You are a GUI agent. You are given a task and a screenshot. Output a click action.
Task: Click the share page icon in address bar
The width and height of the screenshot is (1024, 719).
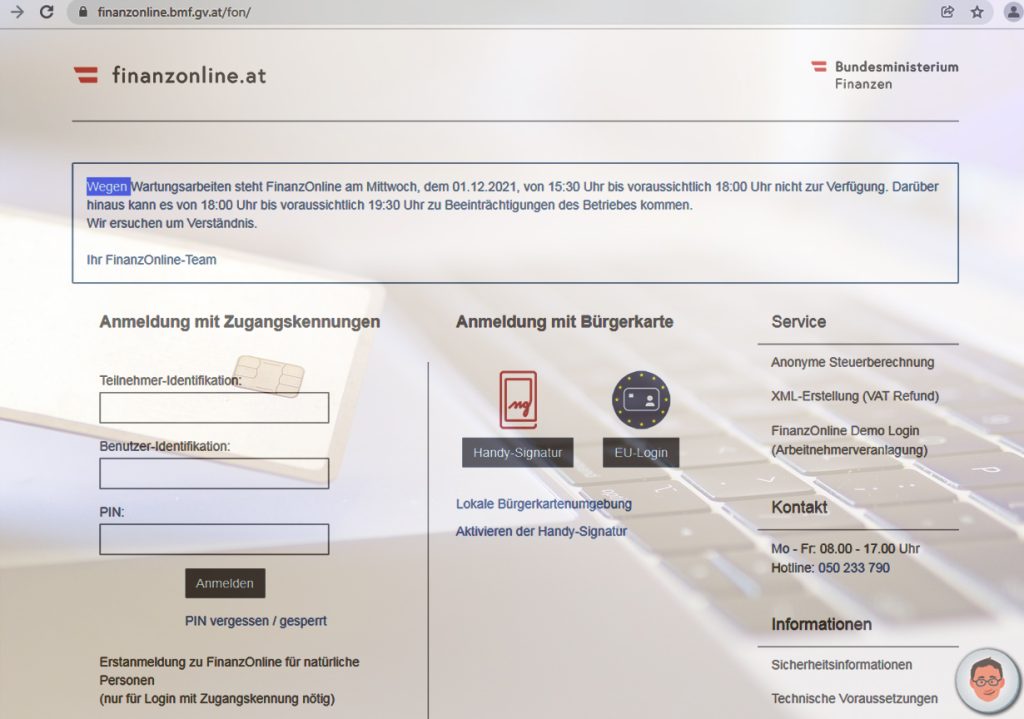click(x=947, y=12)
